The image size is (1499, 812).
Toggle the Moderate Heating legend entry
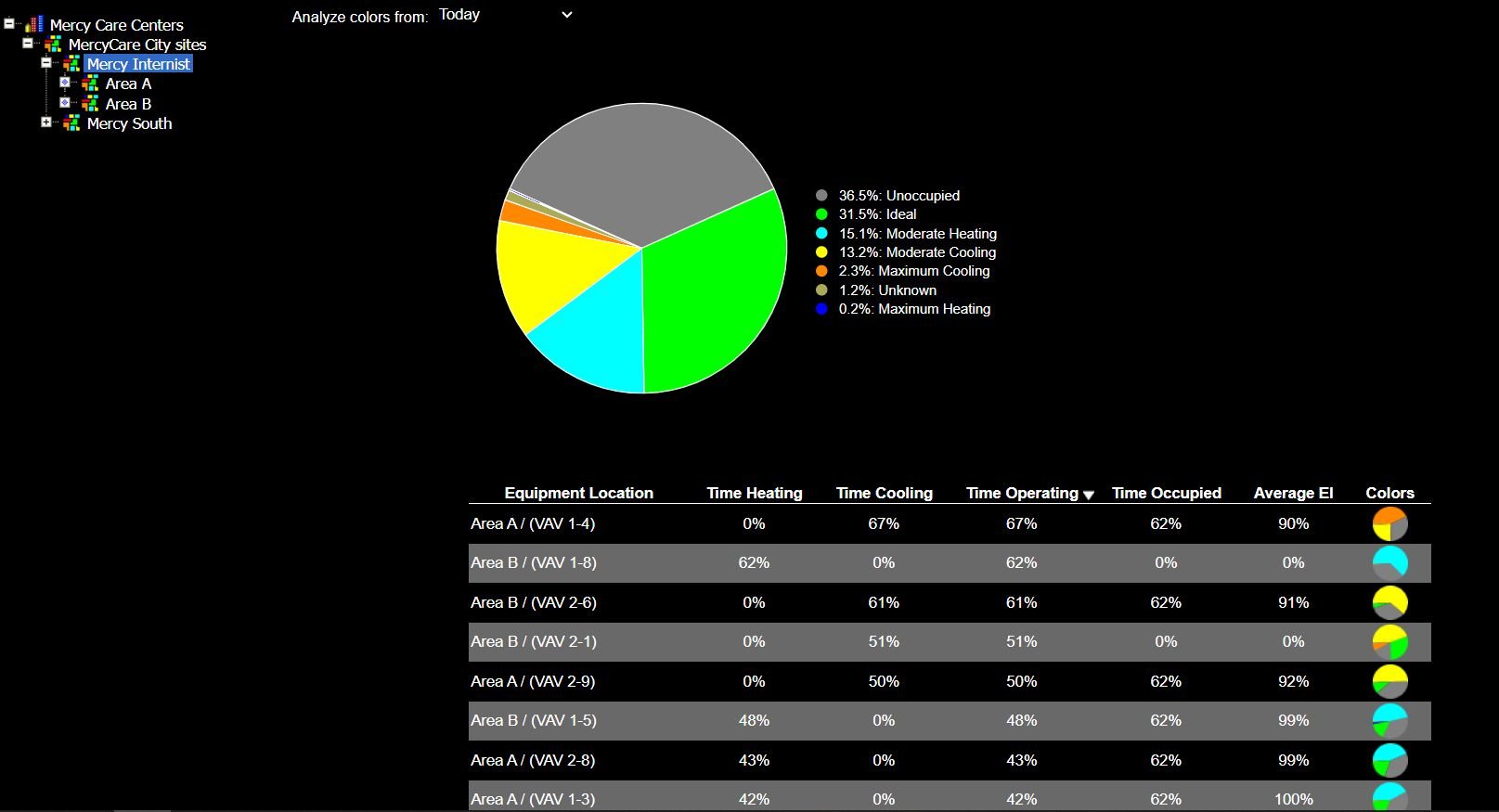point(916,234)
